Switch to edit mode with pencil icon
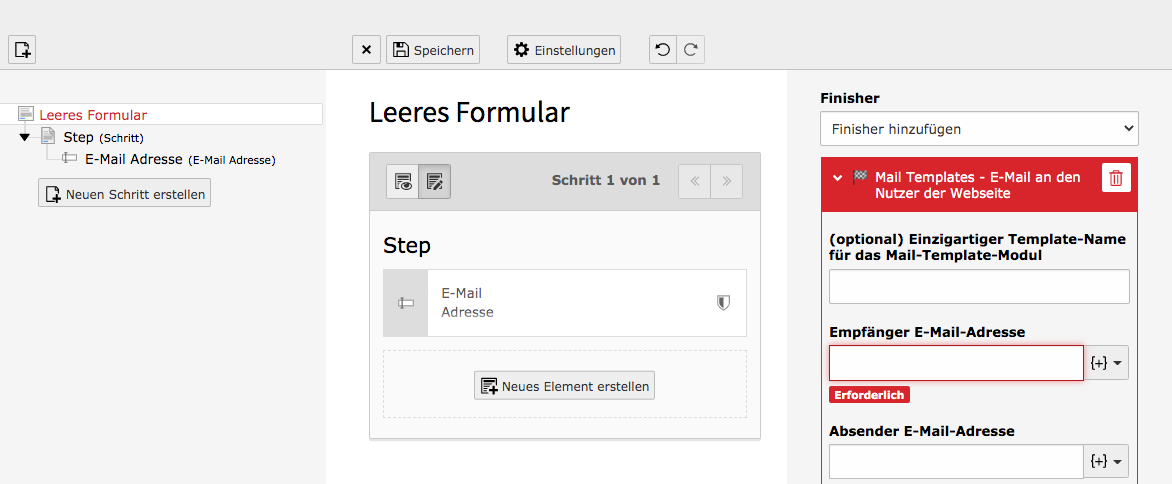The width and height of the screenshot is (1172, 484). (434, 181)
